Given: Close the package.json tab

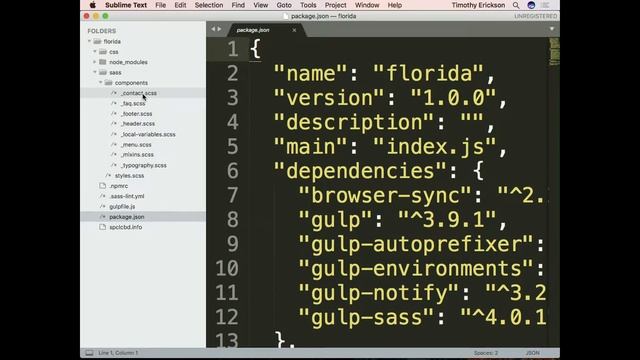Looking at the screenshot, I should 294,30.
